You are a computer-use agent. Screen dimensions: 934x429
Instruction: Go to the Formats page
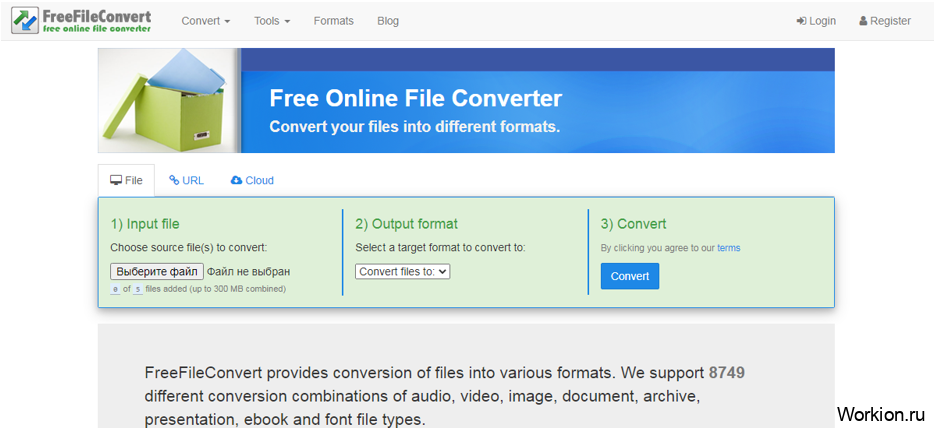coord(333,21)
